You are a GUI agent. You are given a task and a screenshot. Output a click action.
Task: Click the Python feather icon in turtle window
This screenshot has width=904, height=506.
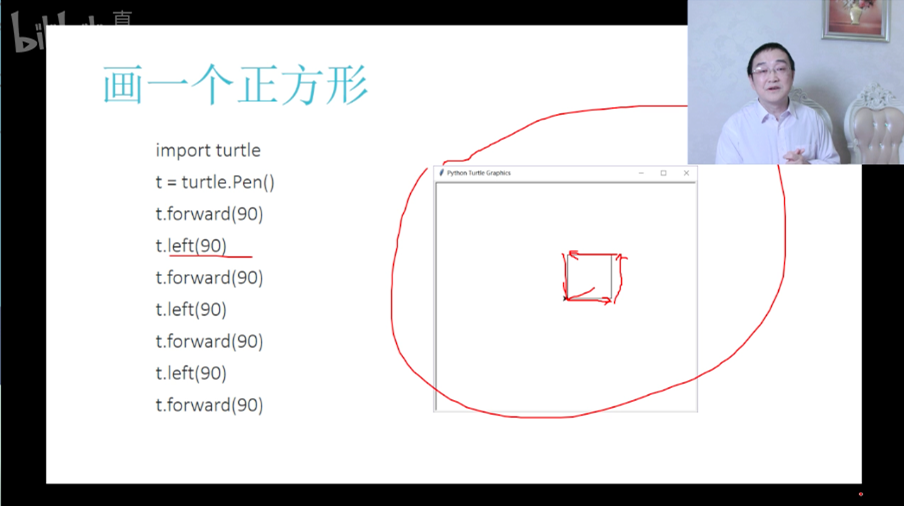pos(441,173)
